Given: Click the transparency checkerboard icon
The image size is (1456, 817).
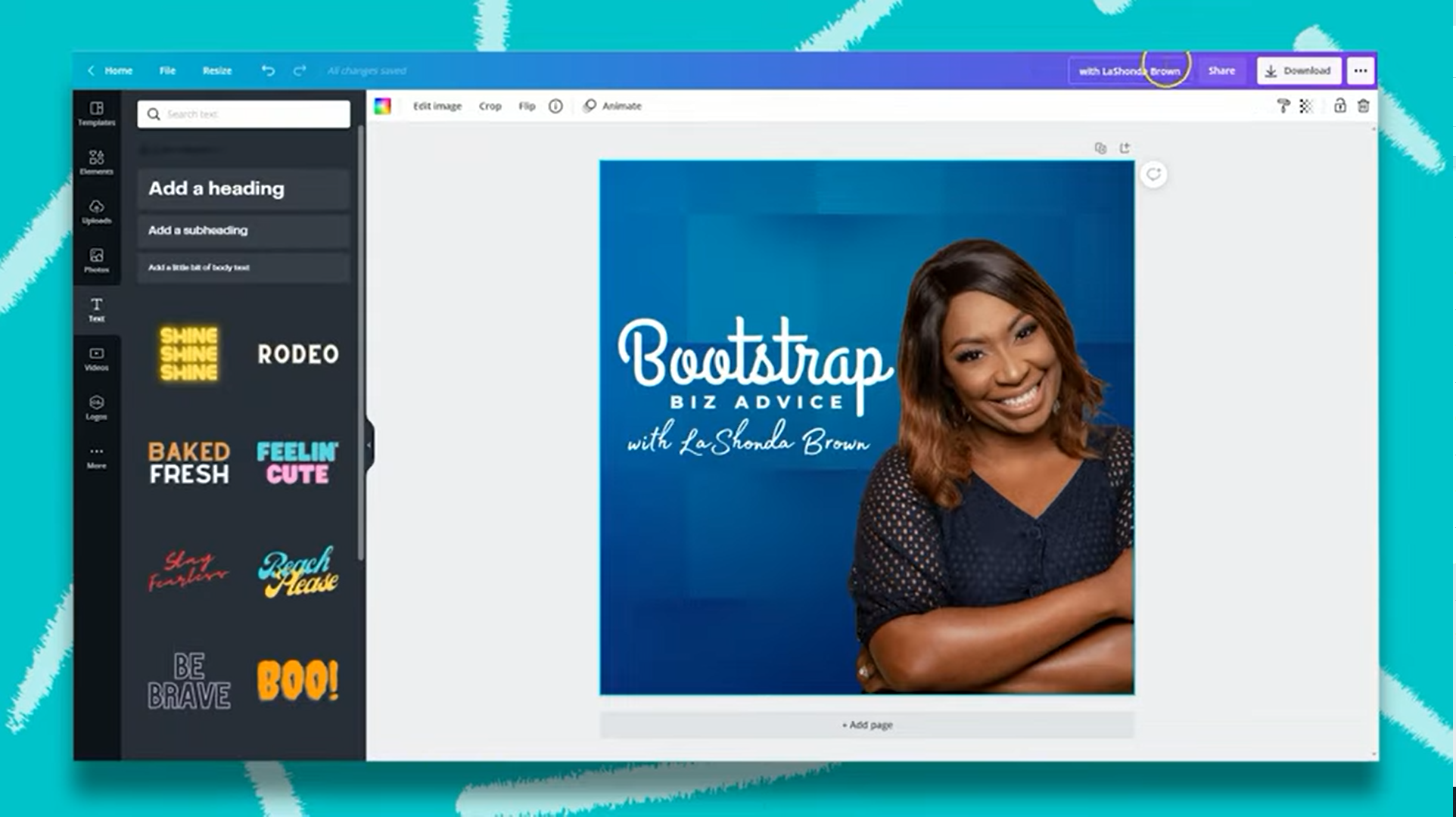Looking at the screenshot, I should click(1306, 106).
